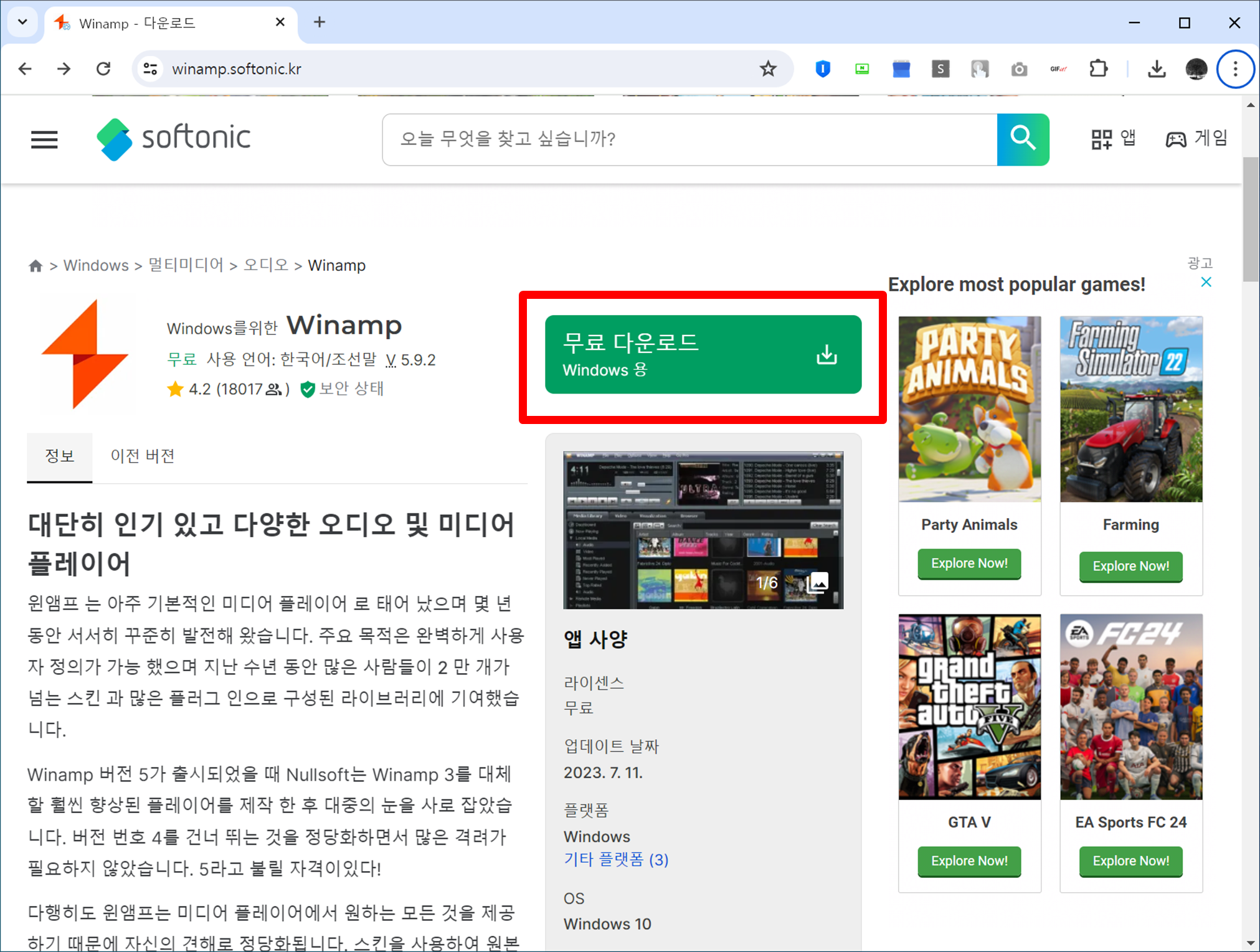1260x952 pixels.
Task: Open Chrome downloads from the toolbar
Action: 1156,68
